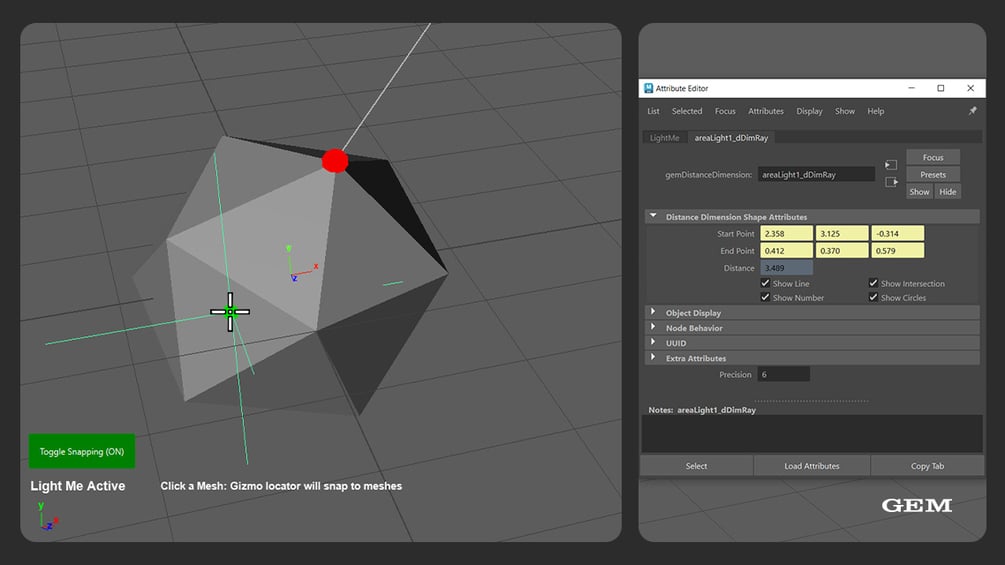Screen dimensions: 1005x565
Task: Click the Precision field showing 6
Action: click(783, 374)
